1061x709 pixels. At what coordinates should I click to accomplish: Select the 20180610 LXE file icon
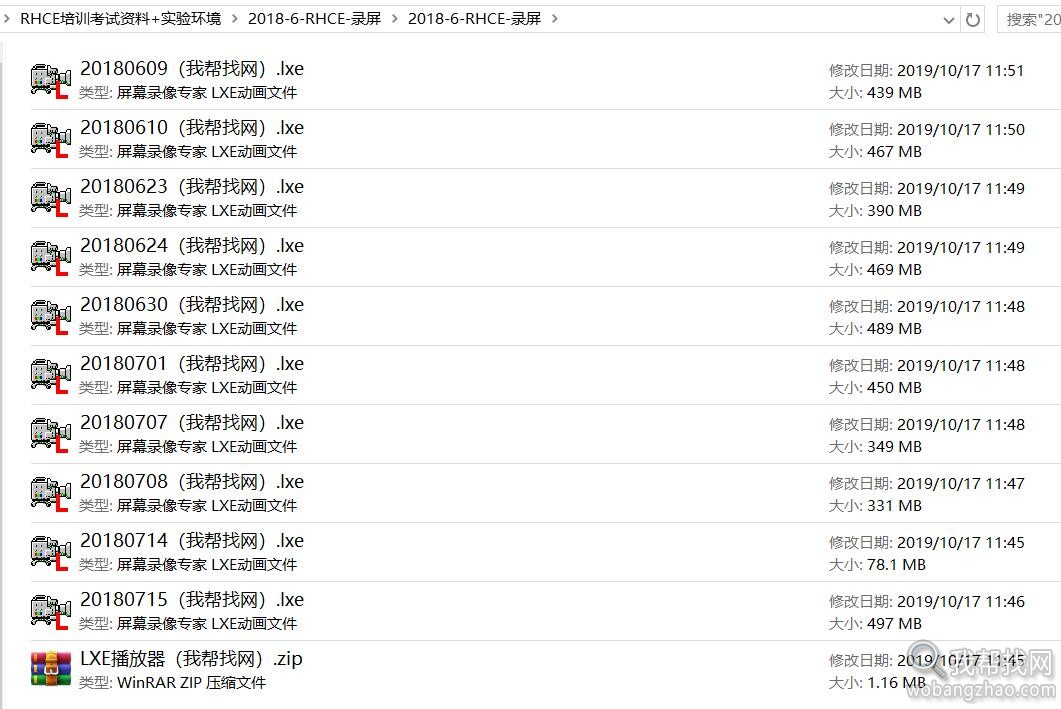click(x=51, y=139)
